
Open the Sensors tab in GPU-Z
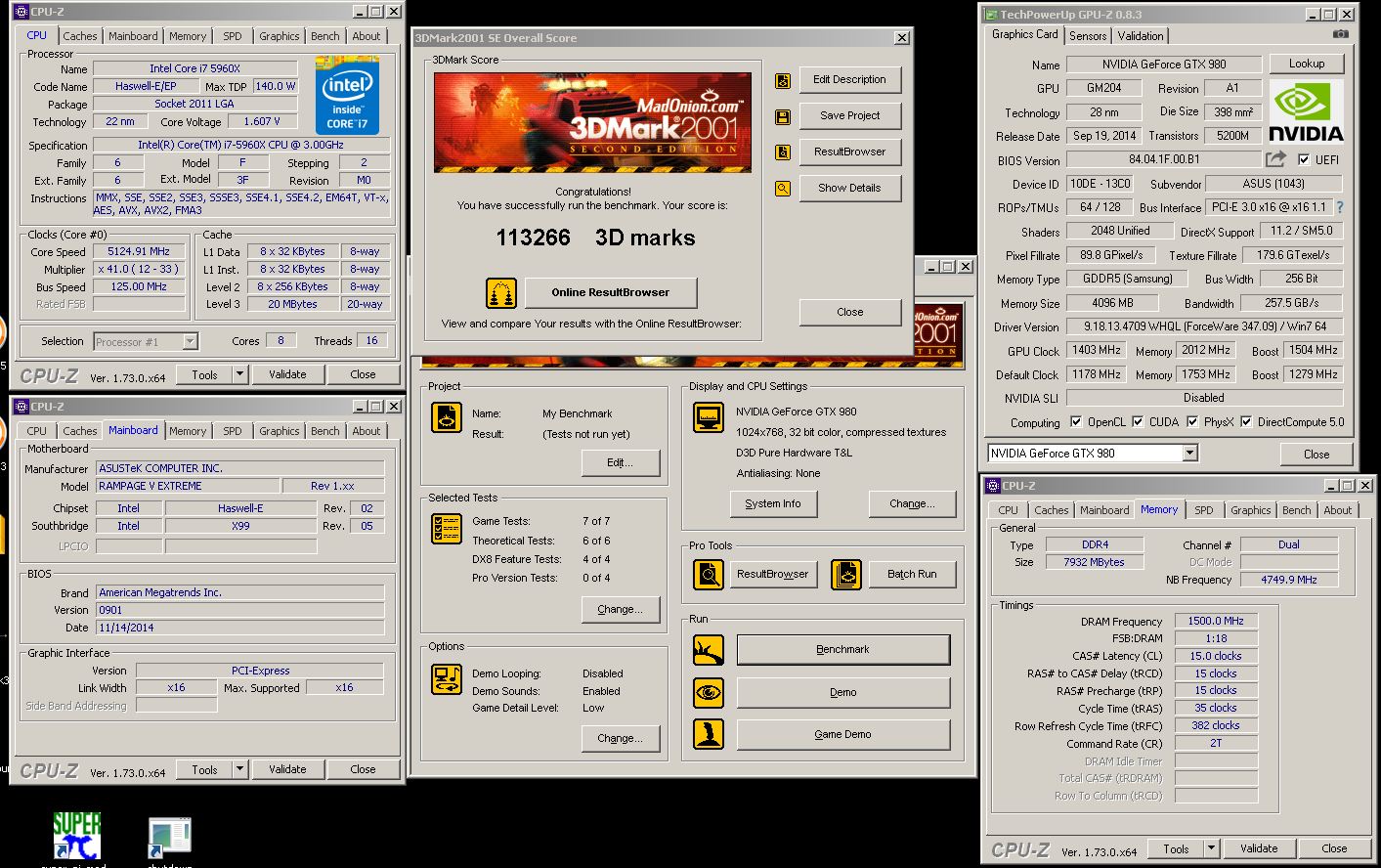click(x=1088, y=36)
